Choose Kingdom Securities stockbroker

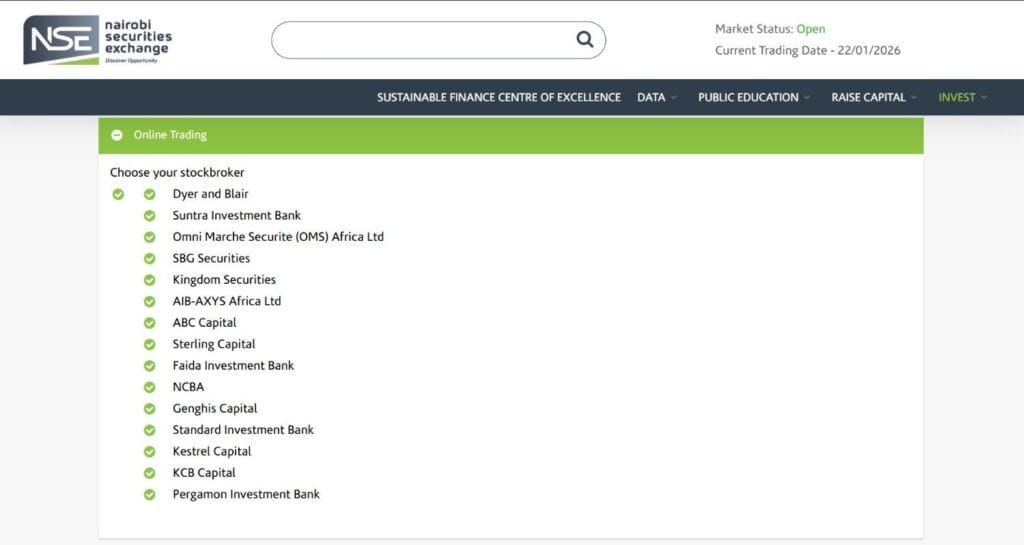224,279
